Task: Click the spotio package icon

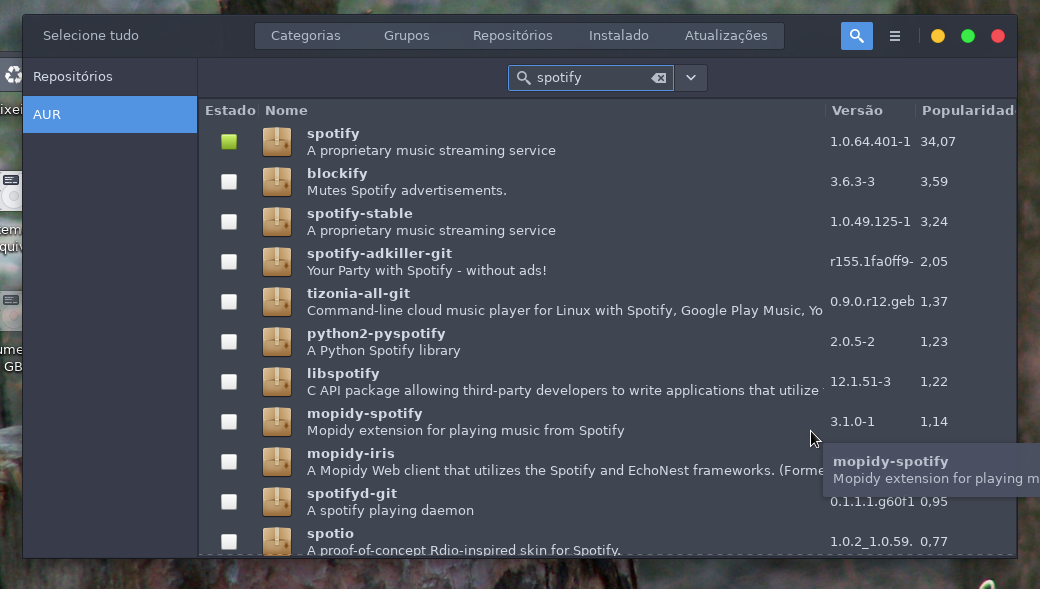Action: coord(277,540)
